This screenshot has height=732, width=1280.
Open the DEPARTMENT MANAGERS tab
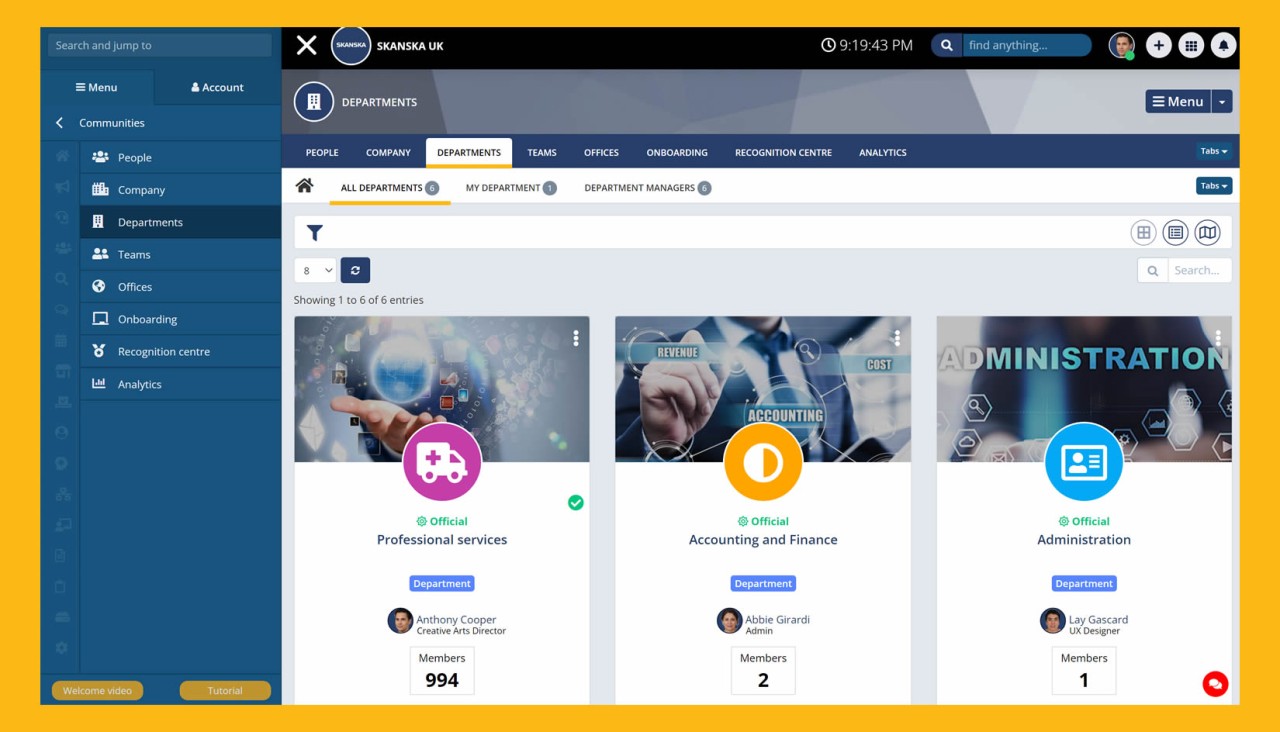(647, 187)
